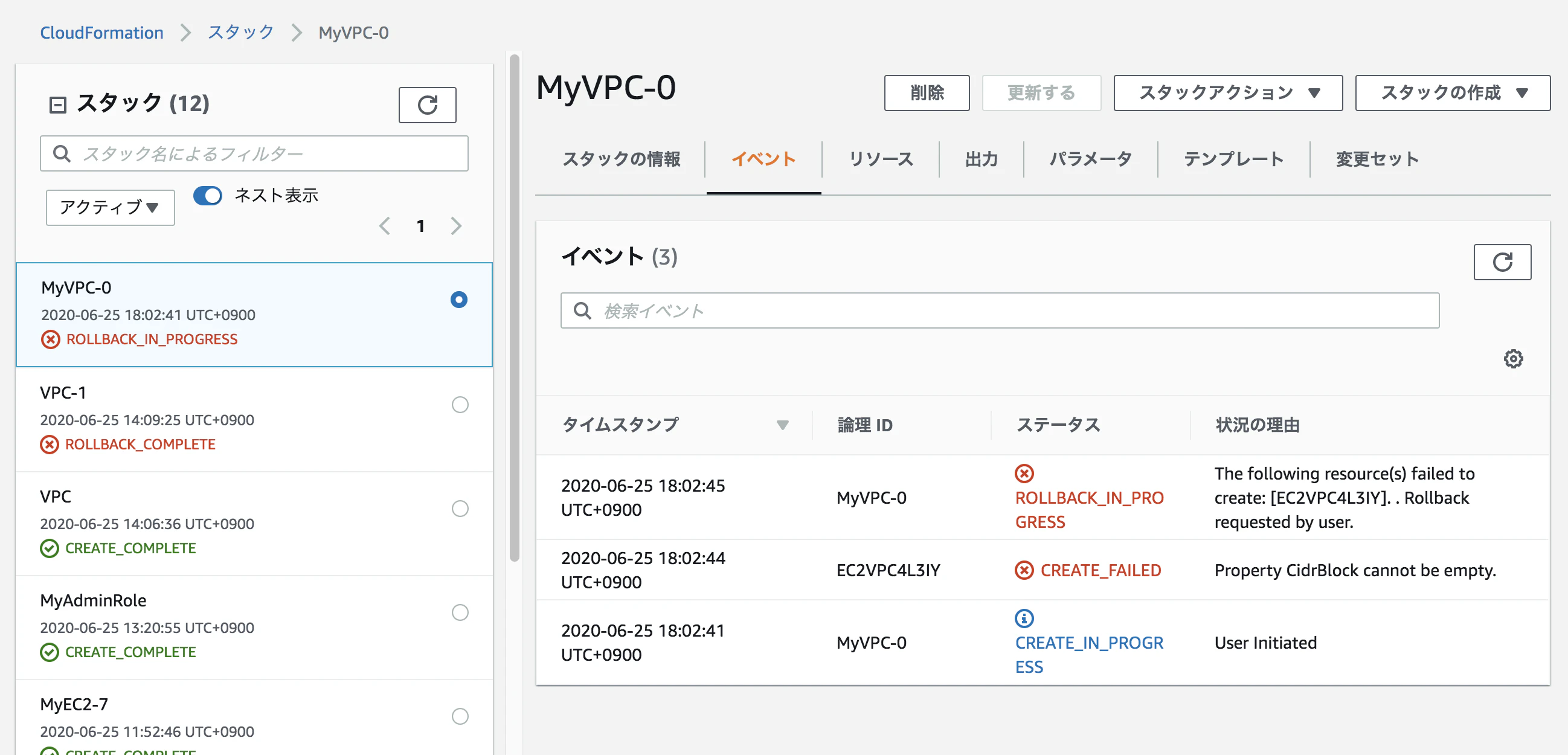Open the テンプレート tab

point(1233,159)
